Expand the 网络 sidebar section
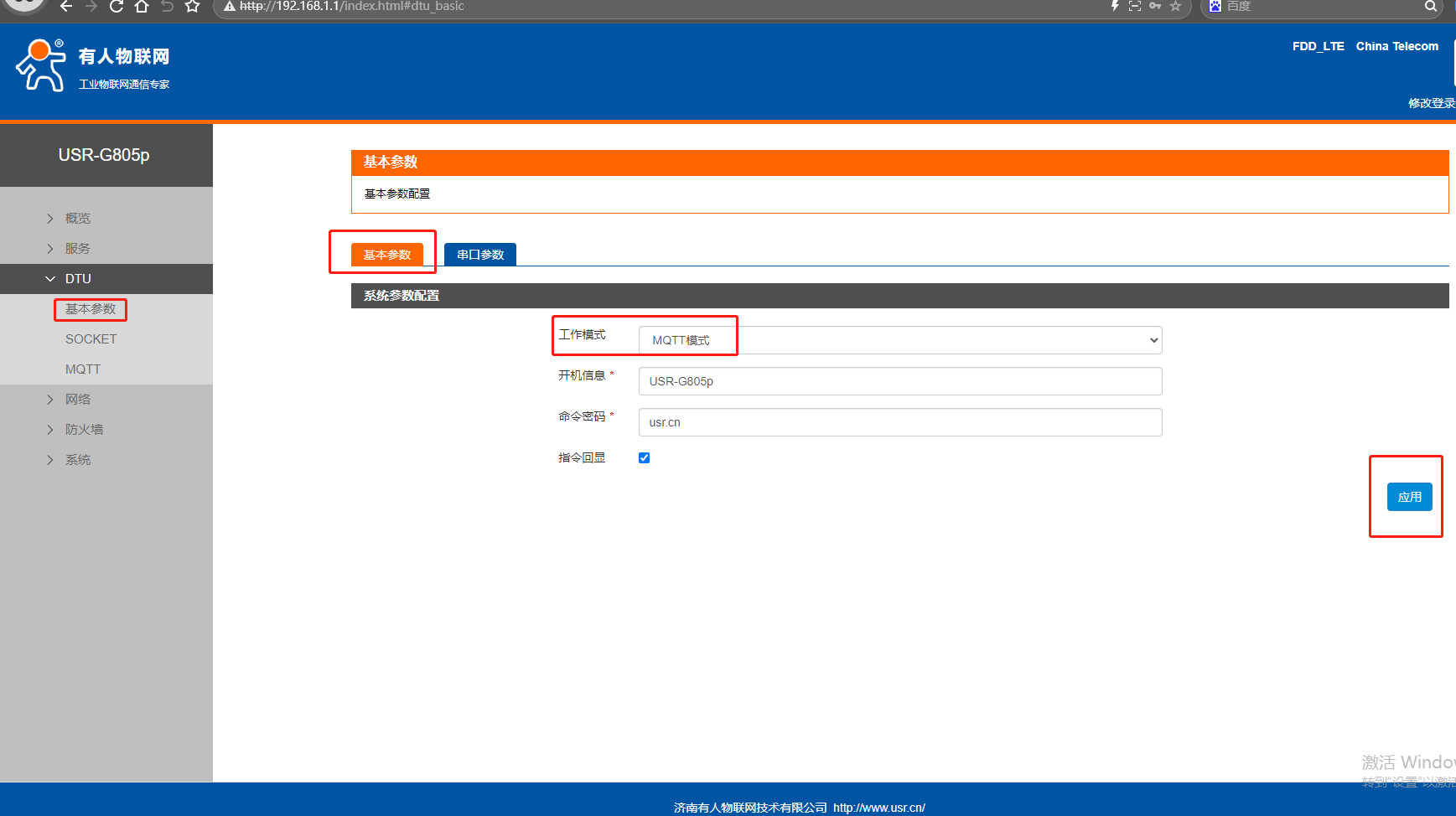The image size is (1456, 816). (77, 400)
